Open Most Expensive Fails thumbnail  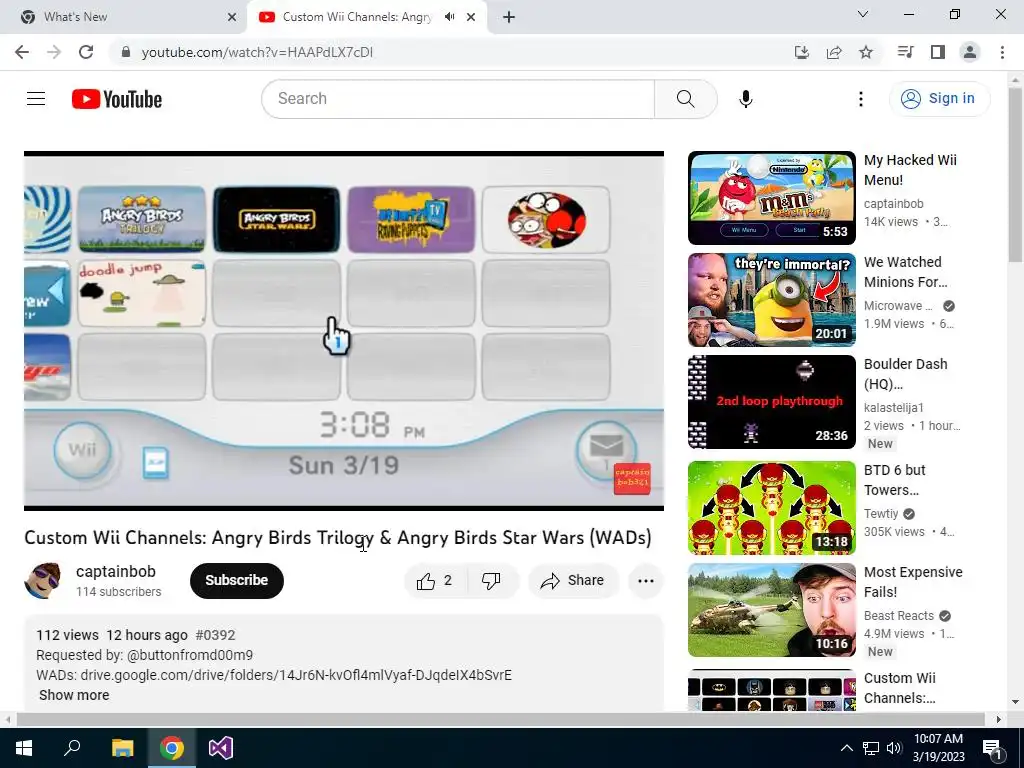click(x=771, y=609)
